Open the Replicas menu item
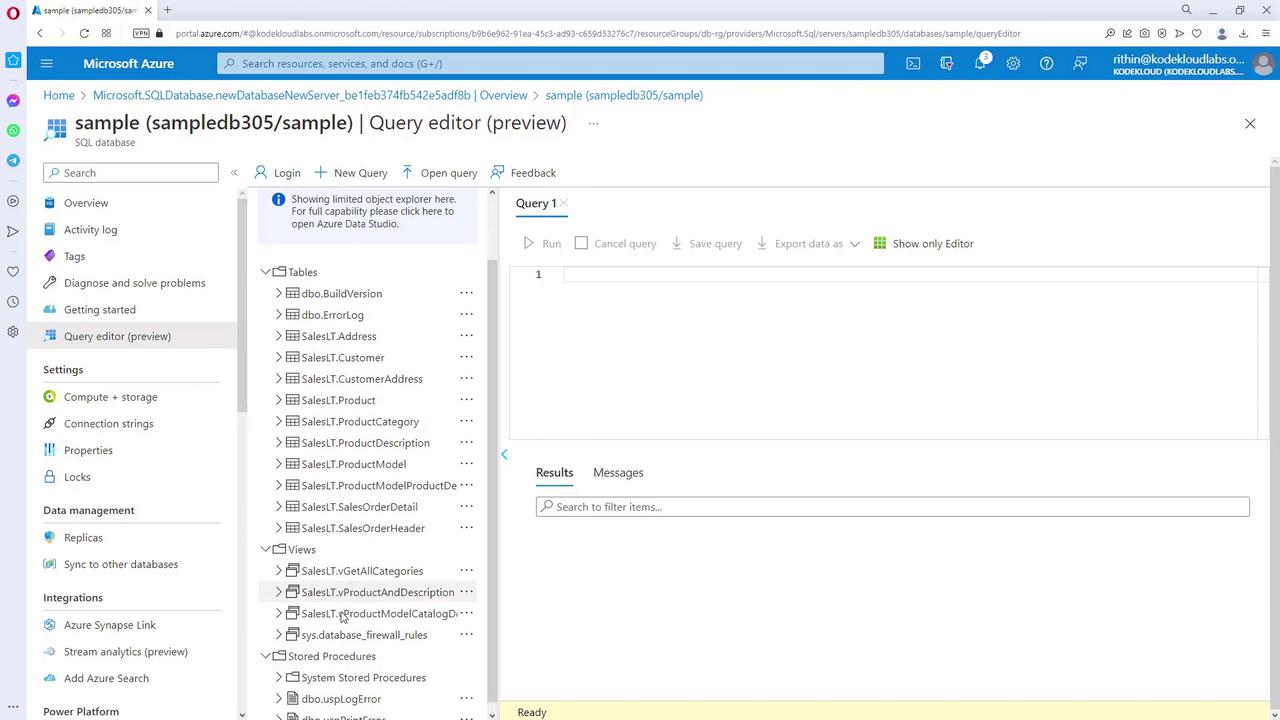This screenshot has height=720, width=1280. [83, 537]
